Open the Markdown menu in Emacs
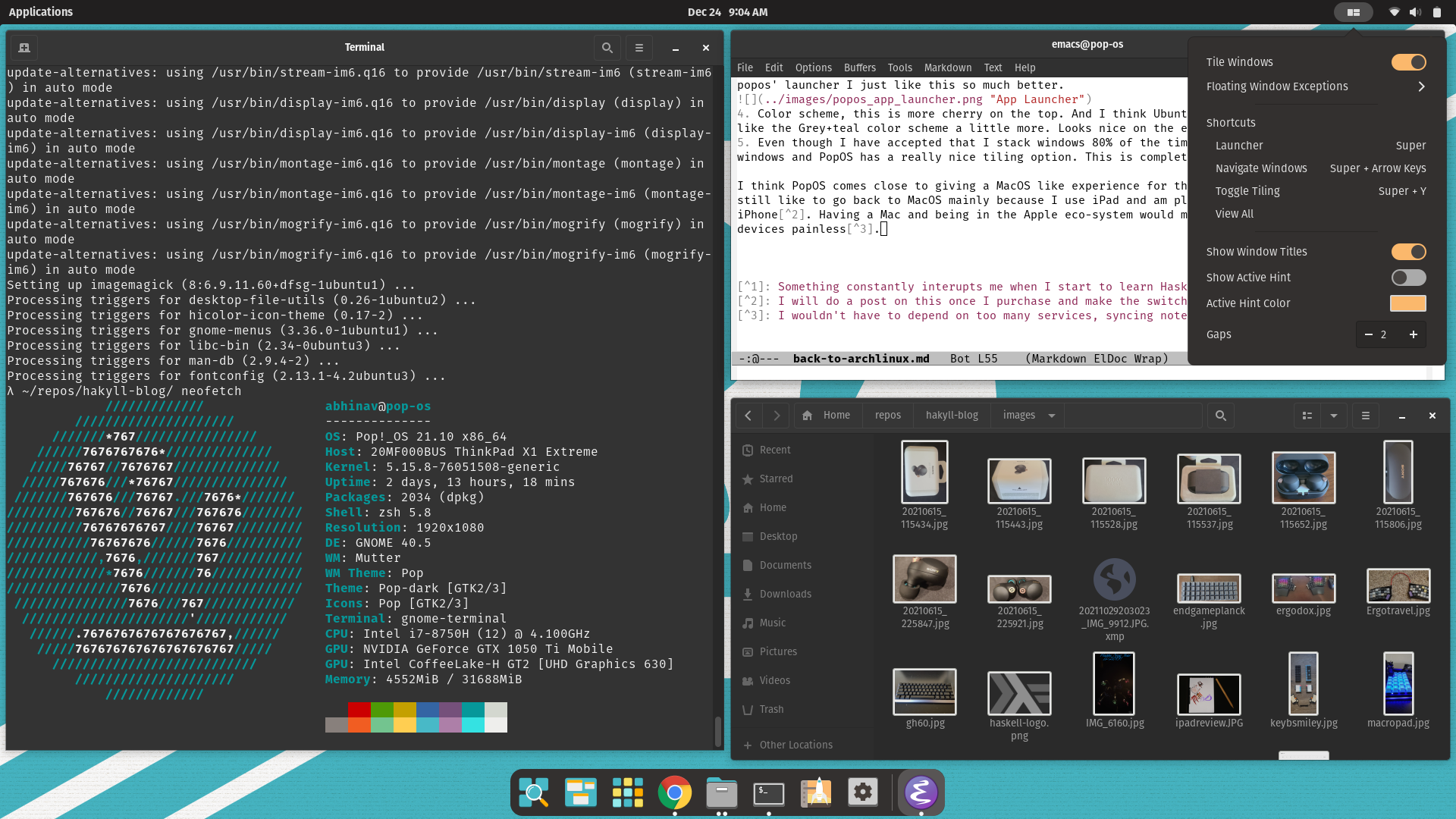 click(947, 67)
